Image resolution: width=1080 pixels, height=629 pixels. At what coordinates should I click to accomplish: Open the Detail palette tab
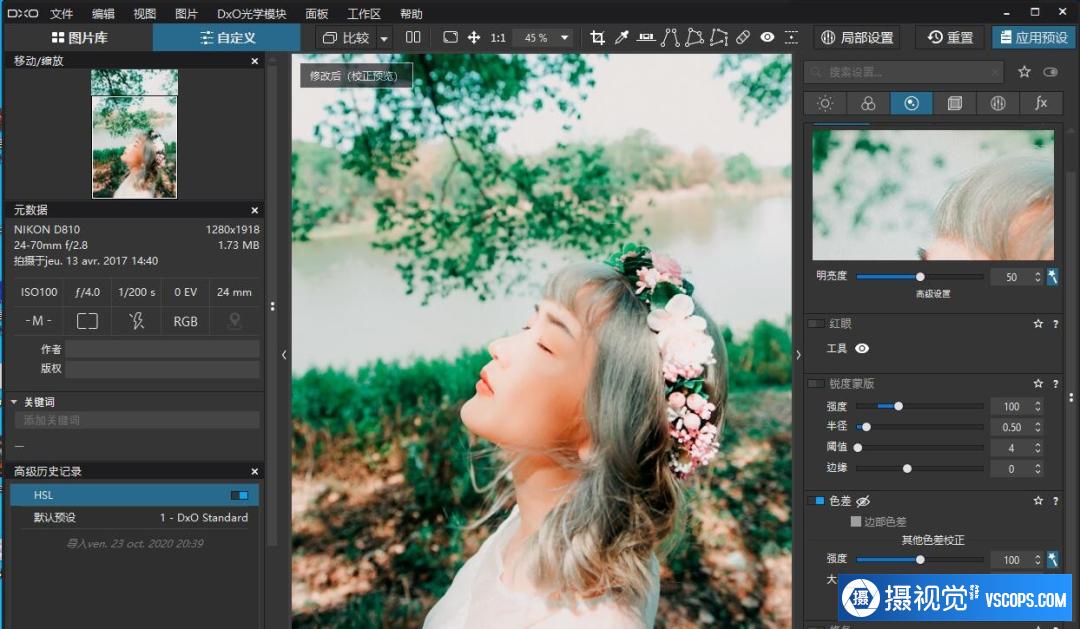coord(911,103)
